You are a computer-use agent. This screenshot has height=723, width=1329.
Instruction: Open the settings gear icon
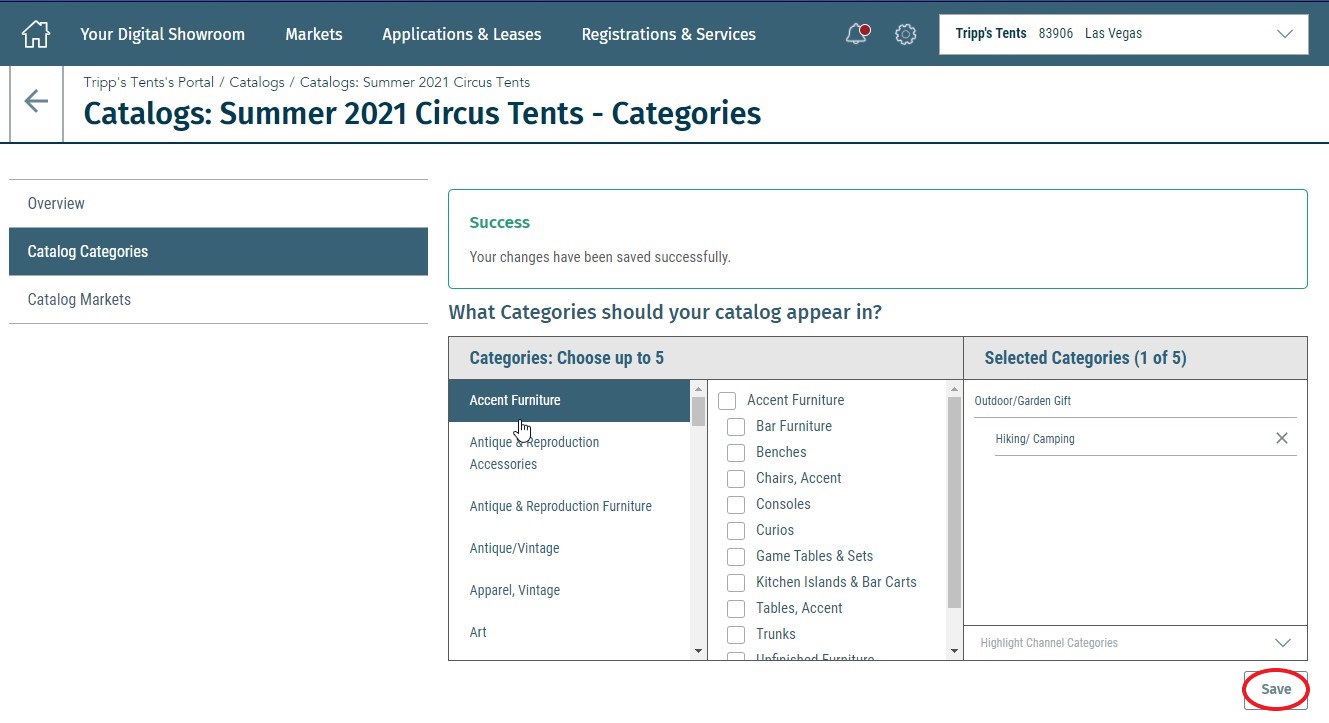[x=905, y=34]
